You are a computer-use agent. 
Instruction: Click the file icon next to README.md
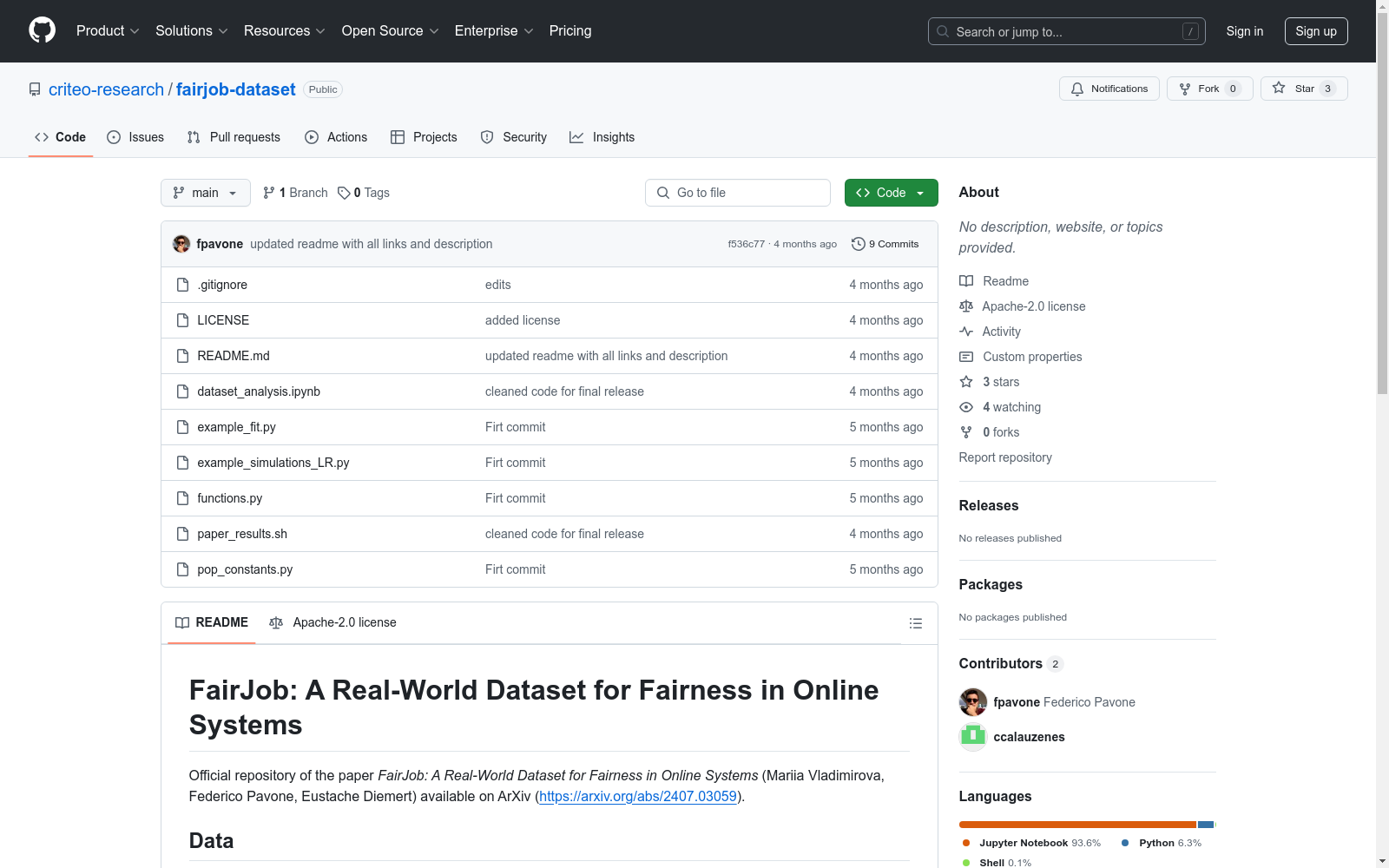click(182, 356)
